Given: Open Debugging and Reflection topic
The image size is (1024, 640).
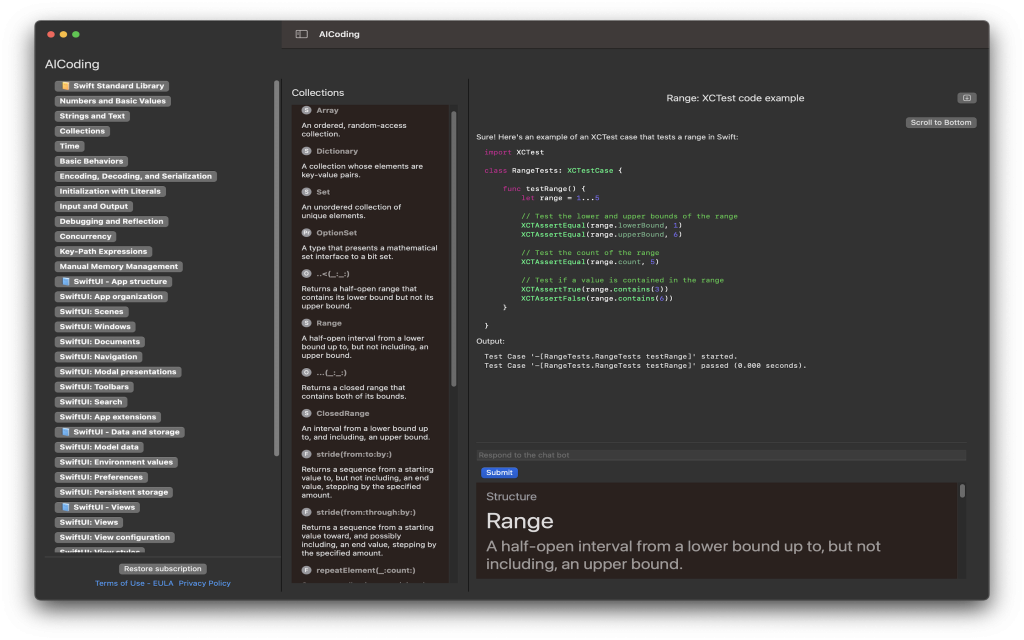Looking at the screenshot, I should pos(112,221).
